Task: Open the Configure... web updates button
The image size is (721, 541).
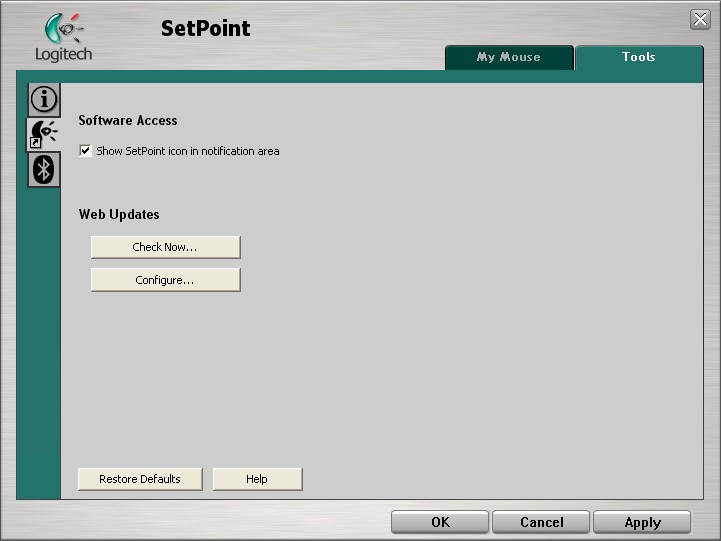Action: [x=166, y=280]
